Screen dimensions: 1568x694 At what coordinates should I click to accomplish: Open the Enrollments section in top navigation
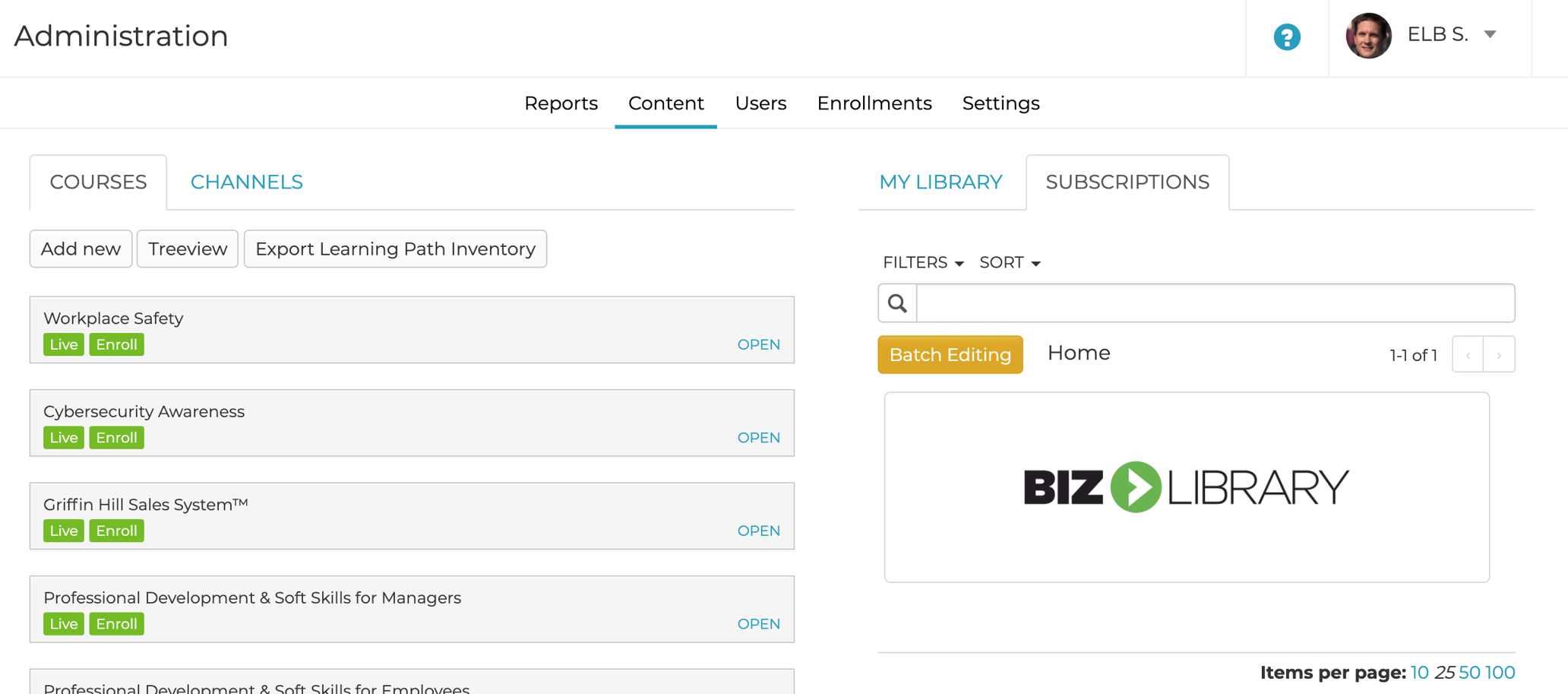click(874, 103)
